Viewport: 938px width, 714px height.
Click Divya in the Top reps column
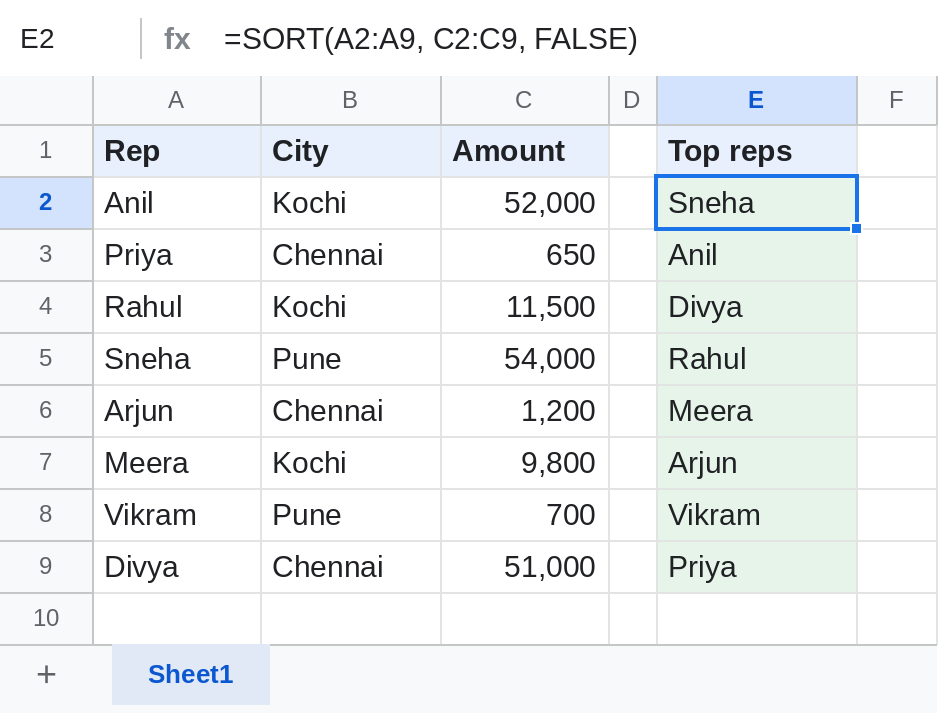pos(757,307)
